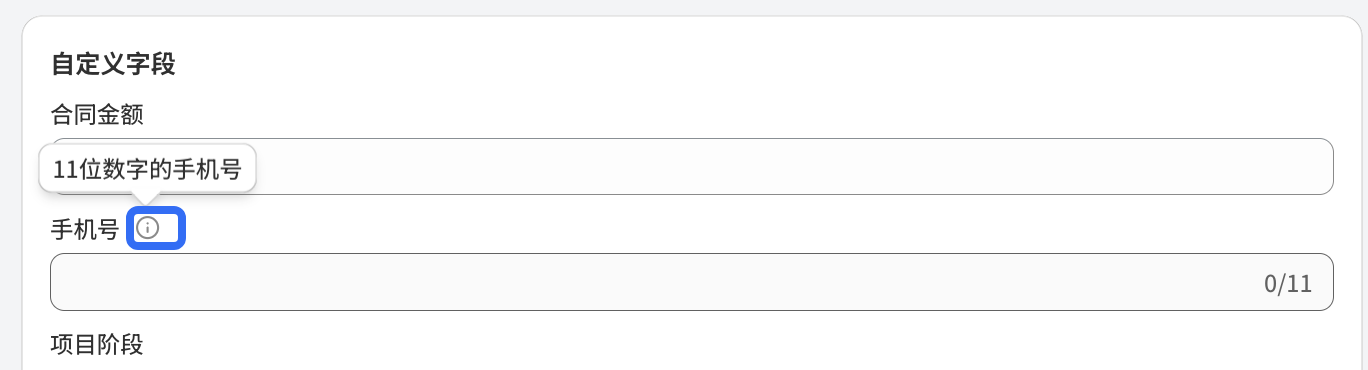Open the phone number help icon
The image size is (1368, 370).
tap(148, 228)
